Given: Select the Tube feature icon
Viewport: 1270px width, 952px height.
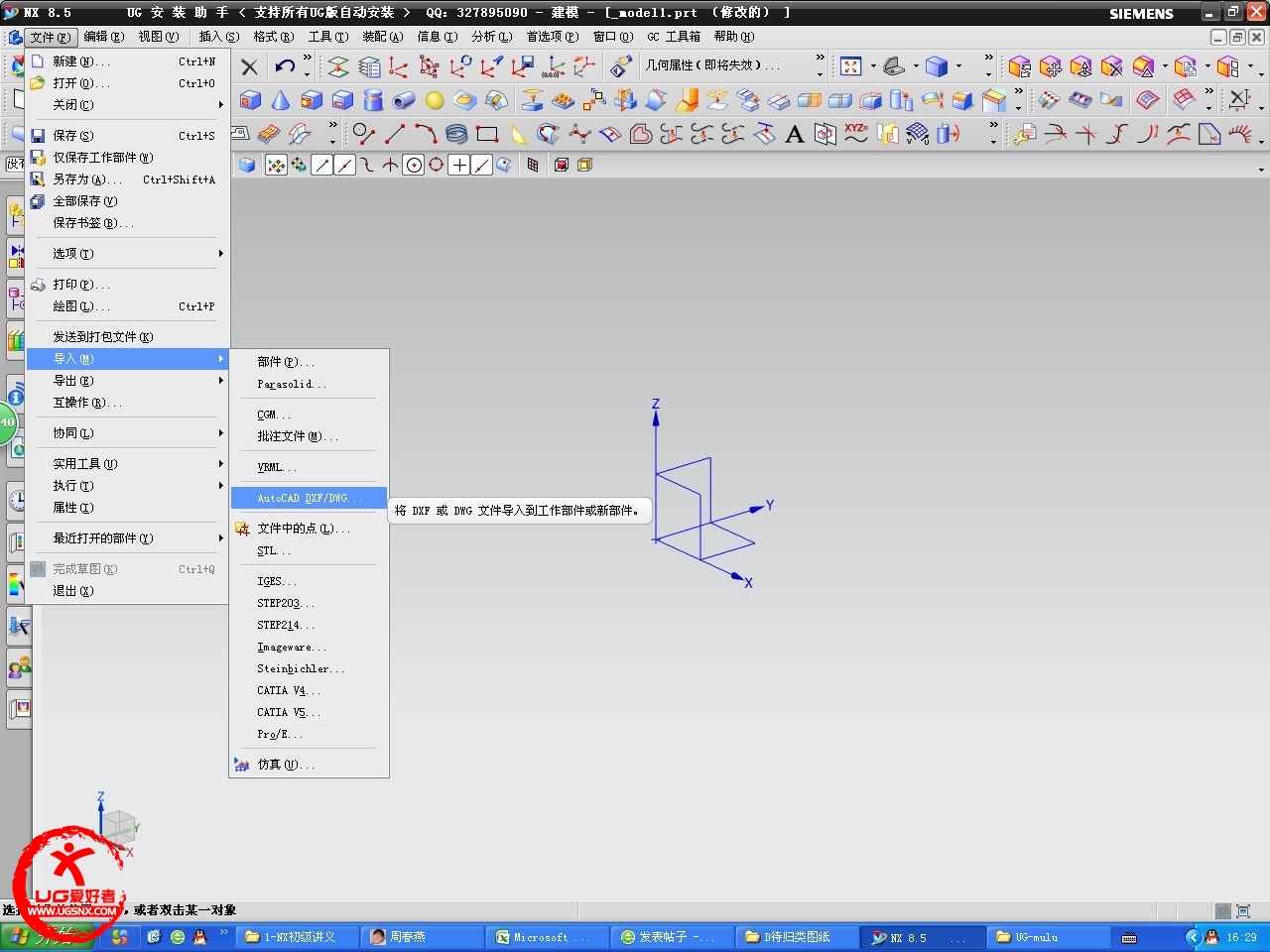Looking at the screenshot, I should [404, 100].
